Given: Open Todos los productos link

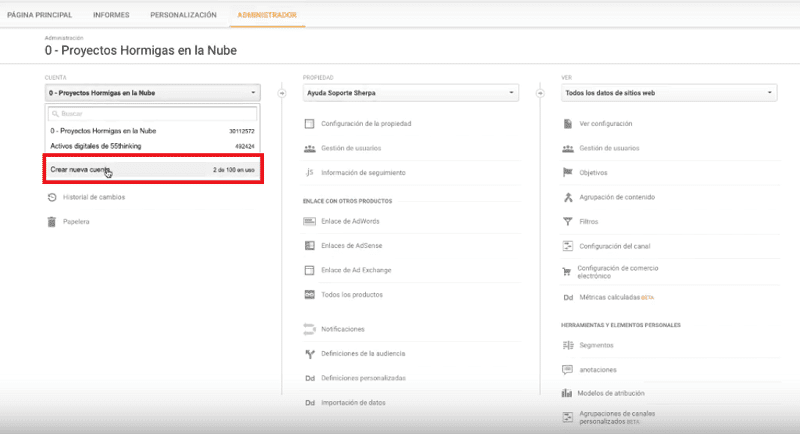Looking at the screenshot, I should tap(352, 295).
